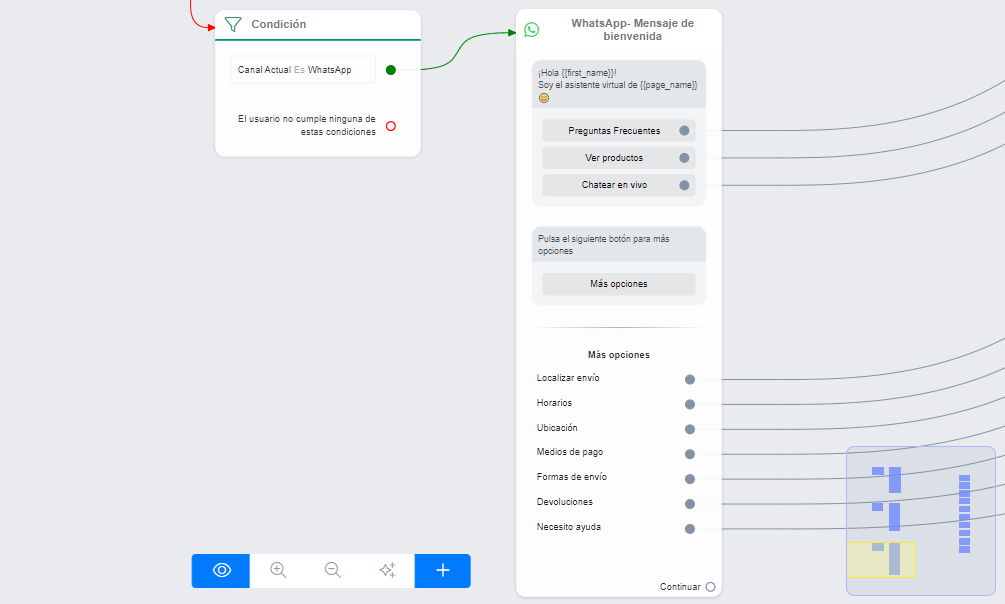Viewport: 1005px width, 604px height.
Task: Click the green connector on WhatsApp condition
Action: (x=391, y=70)
